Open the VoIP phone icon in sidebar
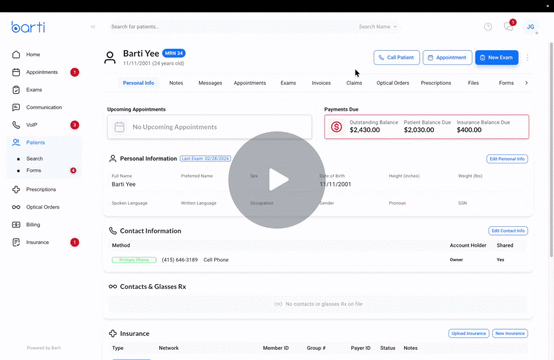 [x=16, y=125]
